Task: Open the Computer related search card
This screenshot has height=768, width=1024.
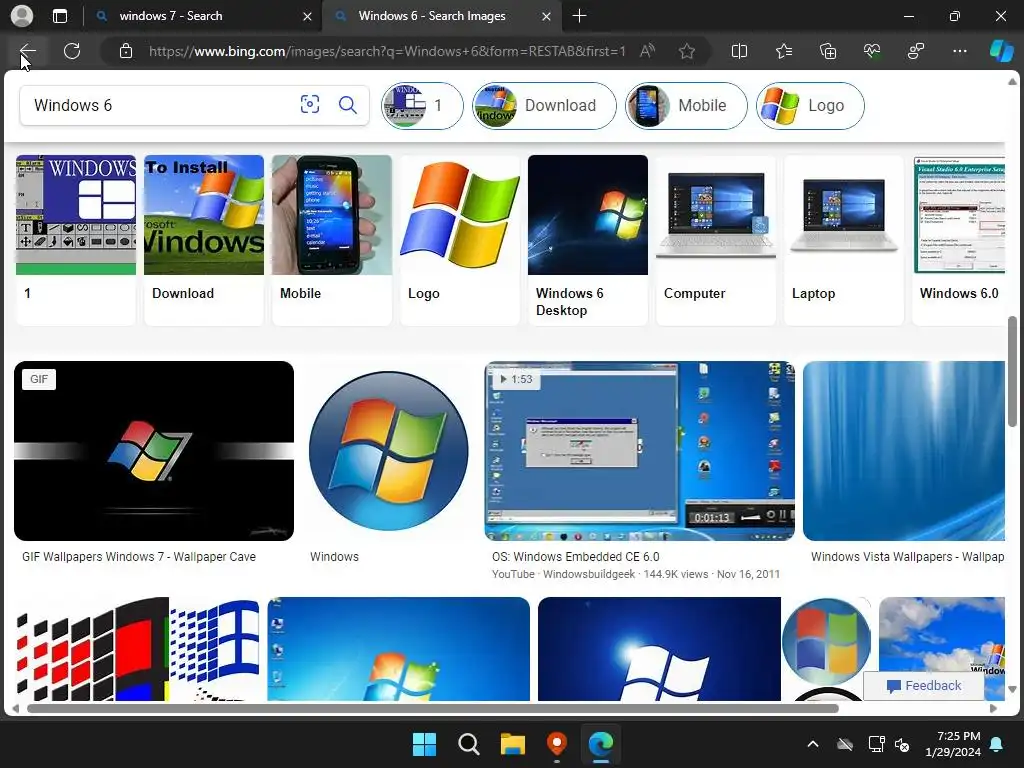Action: [x=716, y=239]
